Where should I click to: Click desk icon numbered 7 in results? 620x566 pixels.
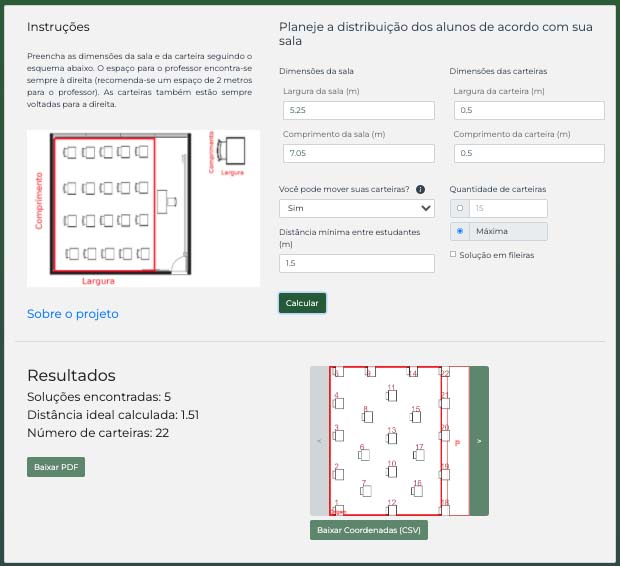[x=365, y=492]
